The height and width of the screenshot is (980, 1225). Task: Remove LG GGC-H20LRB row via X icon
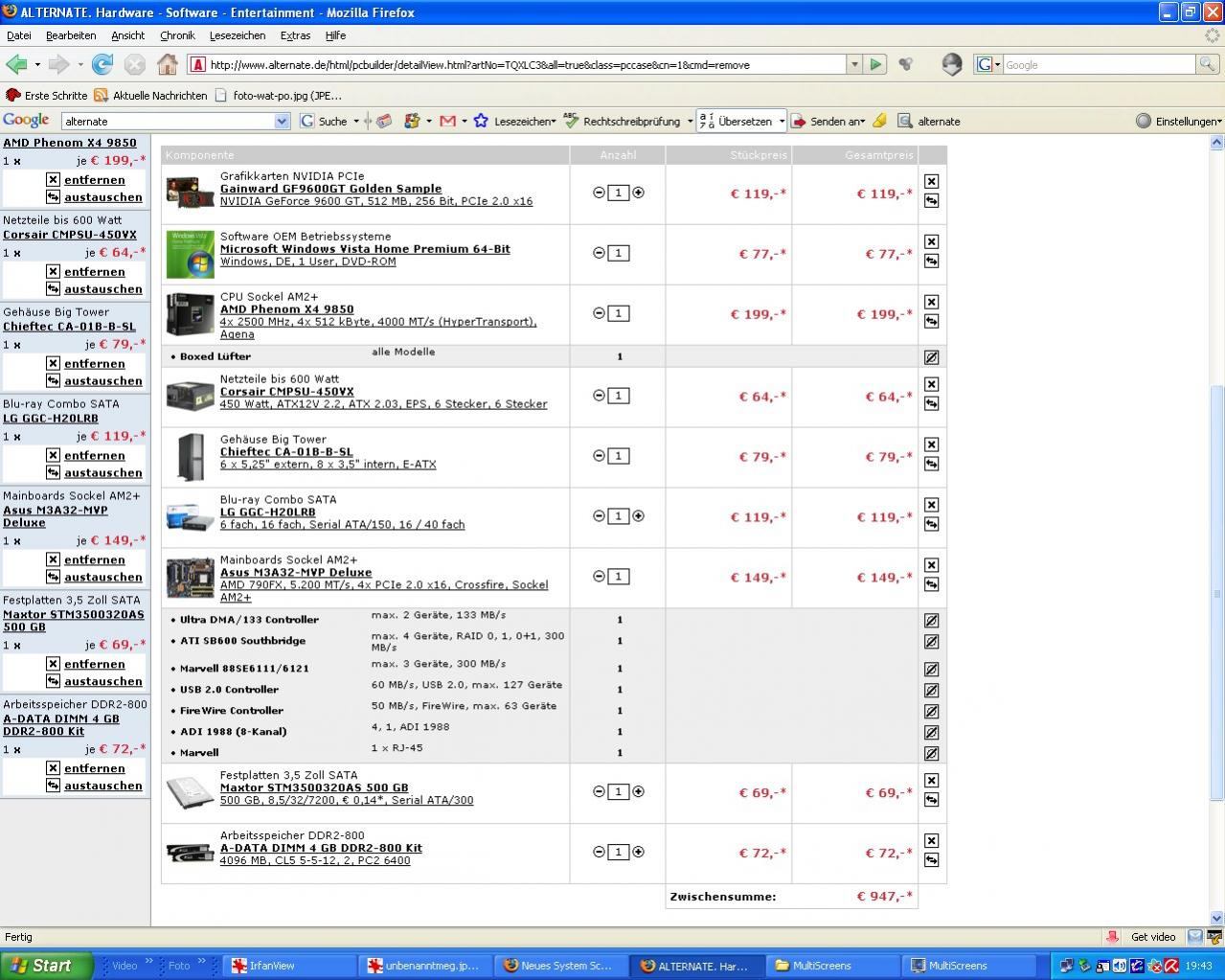[x=931, y=505]
